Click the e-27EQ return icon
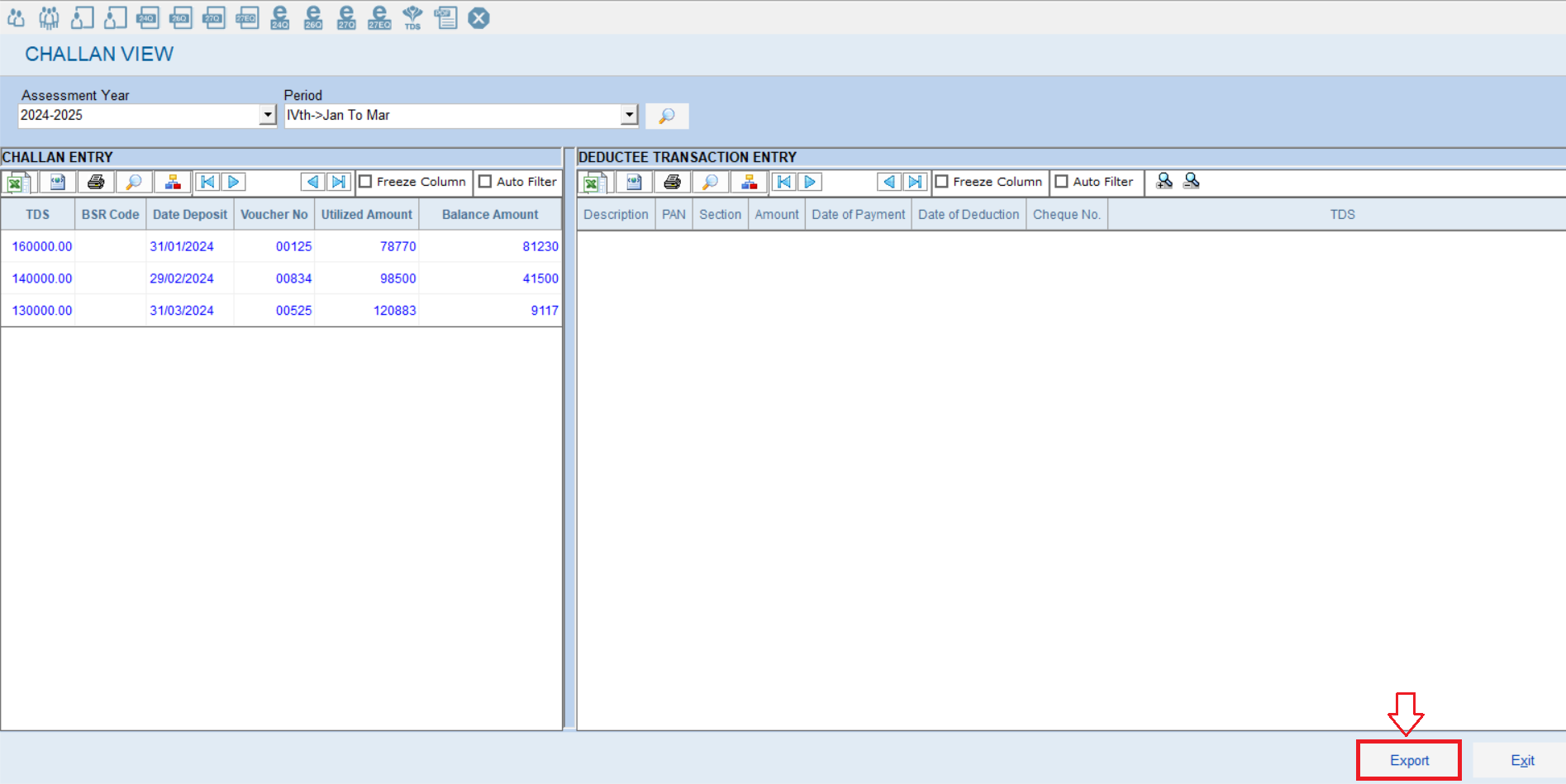 [379, 17]
